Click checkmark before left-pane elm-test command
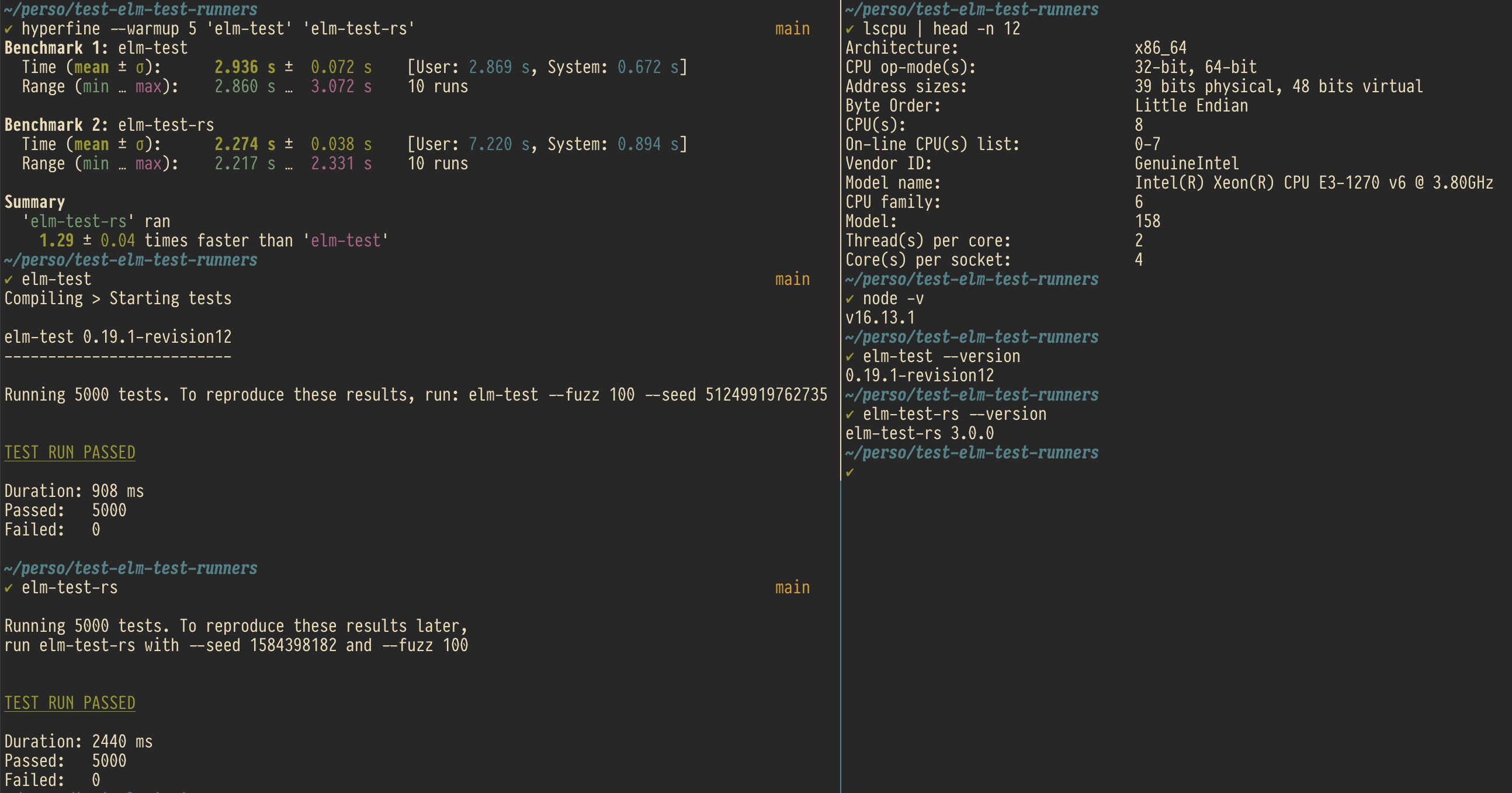 (8, 280)
